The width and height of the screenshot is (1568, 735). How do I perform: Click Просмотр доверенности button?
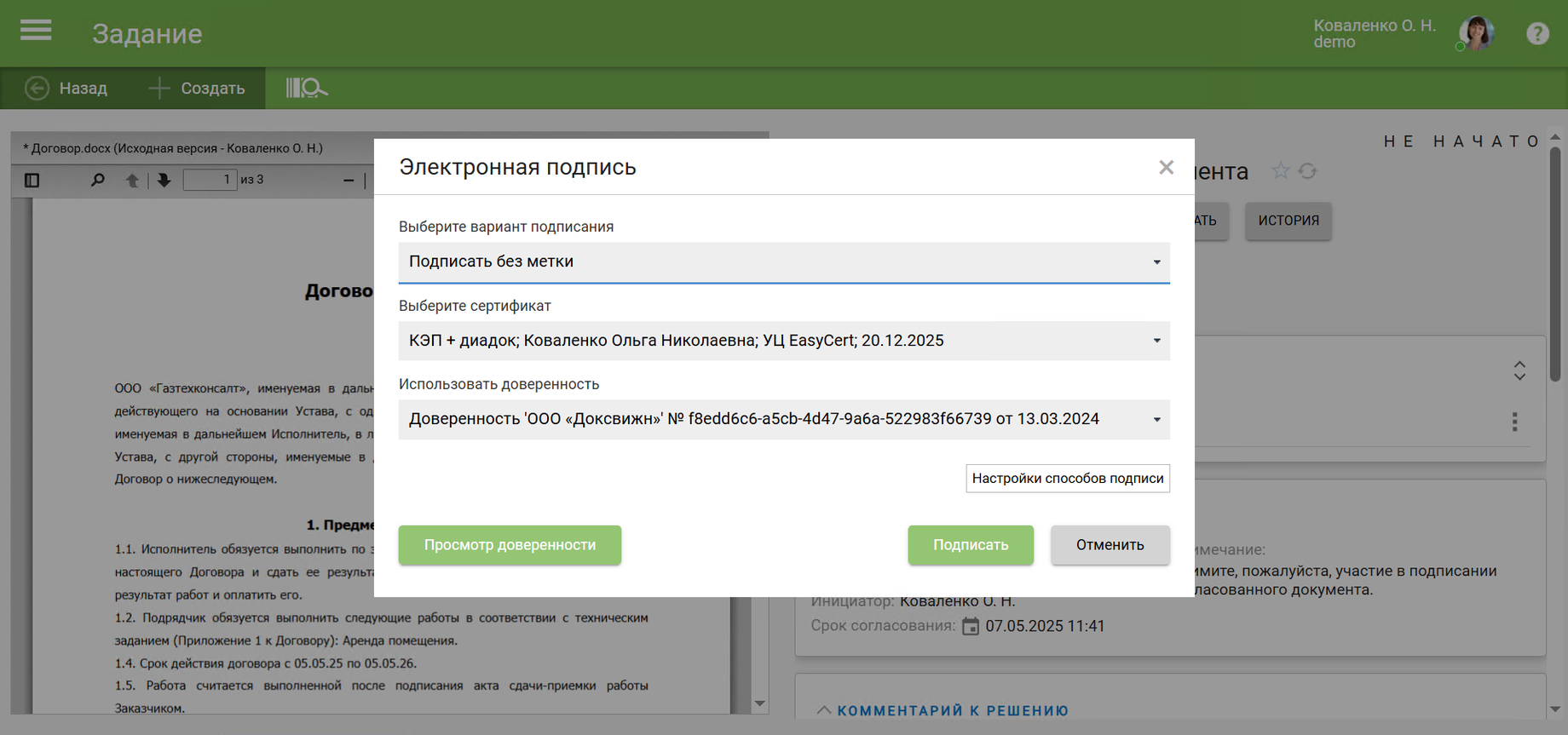(x=510, y=545)
